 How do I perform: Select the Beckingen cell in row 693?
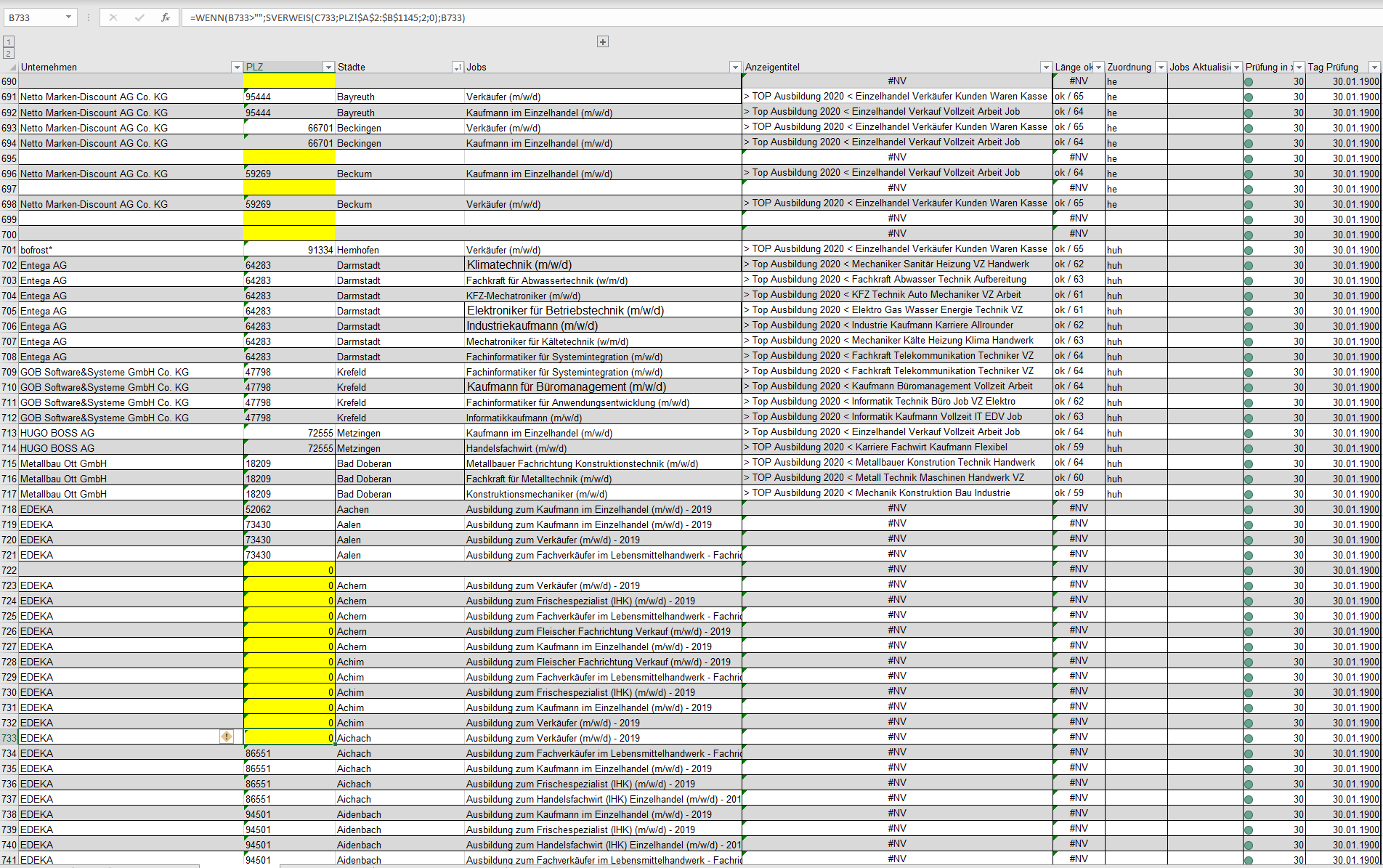click(x=400, y=128)
